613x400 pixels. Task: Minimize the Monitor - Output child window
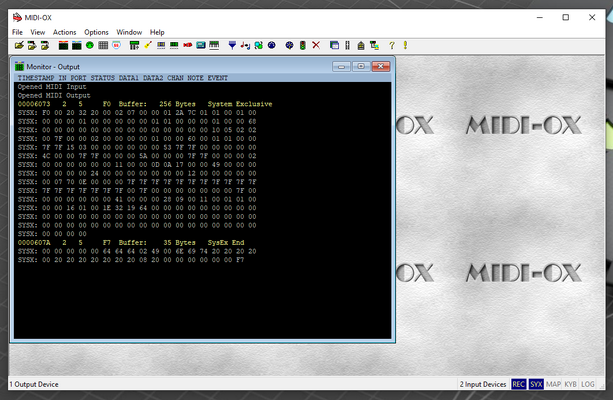pos(341,66)
